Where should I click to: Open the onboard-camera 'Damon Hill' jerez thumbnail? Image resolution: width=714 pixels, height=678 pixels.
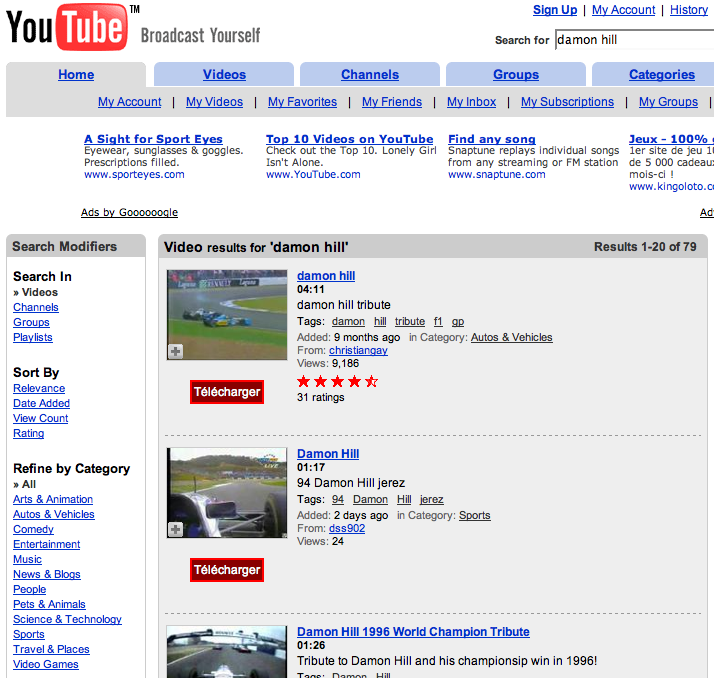[x=227, y=493]
